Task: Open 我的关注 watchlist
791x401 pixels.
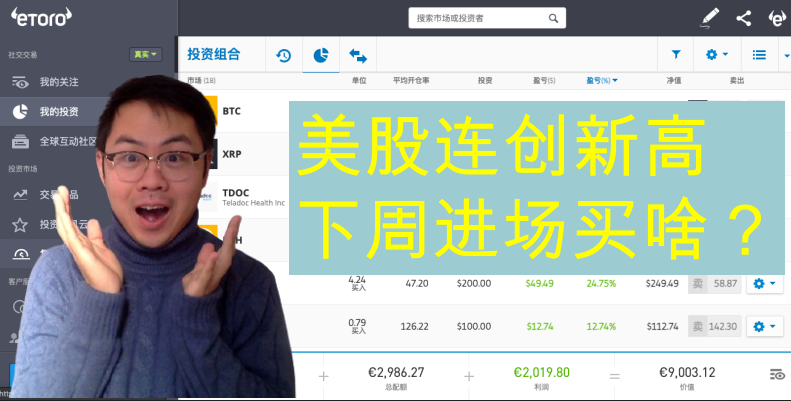Action: (59, 82)
